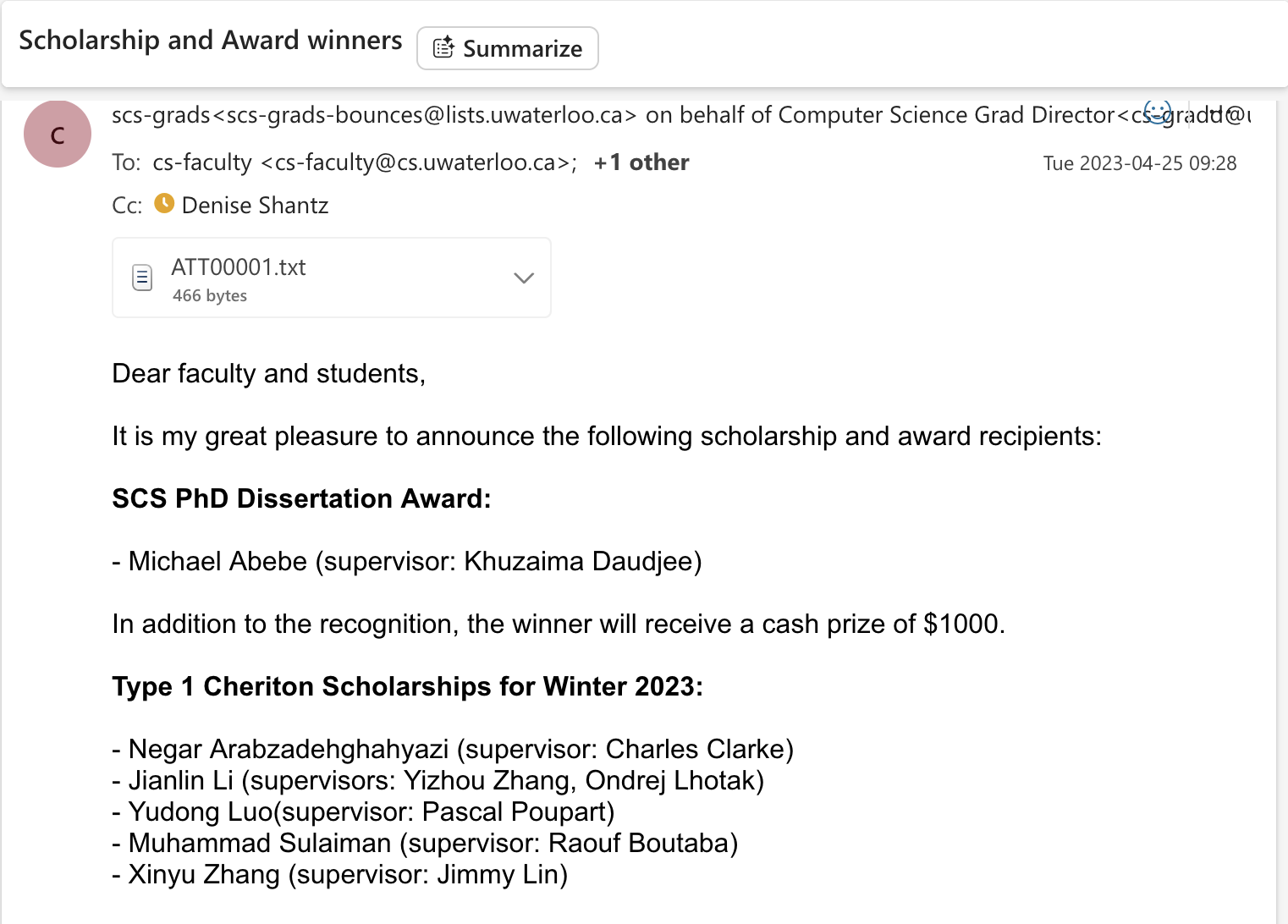Click the "Type 1 Cheriton Scholarships" heading
The width and height of the screenshot is (1288, 924).
(x=407, y=686)
